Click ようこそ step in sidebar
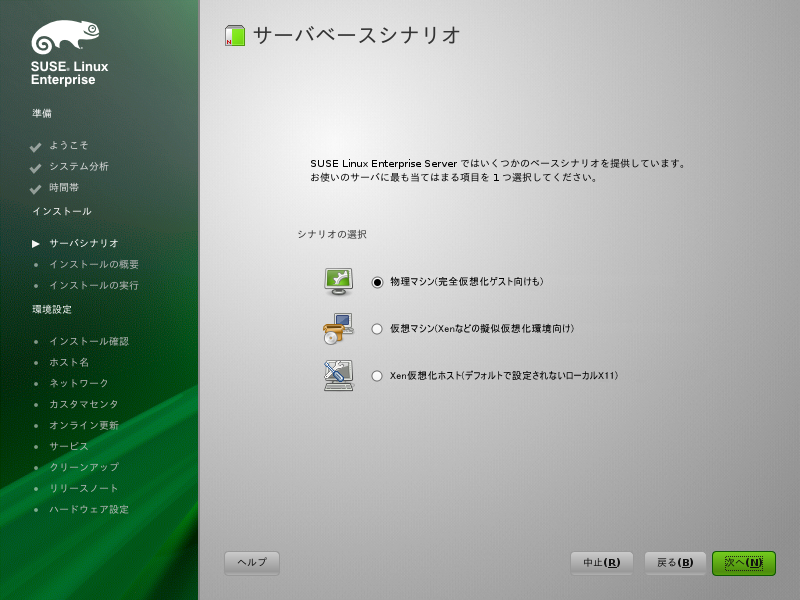 coord(69,145)
